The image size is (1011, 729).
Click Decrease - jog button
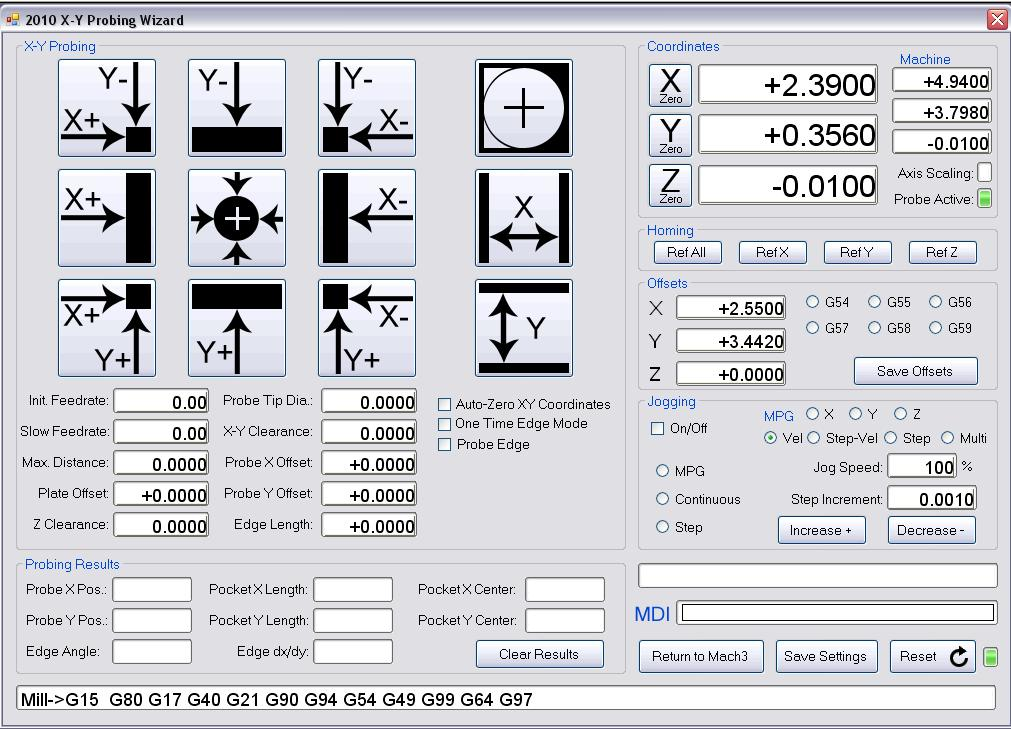coord(931,530)
